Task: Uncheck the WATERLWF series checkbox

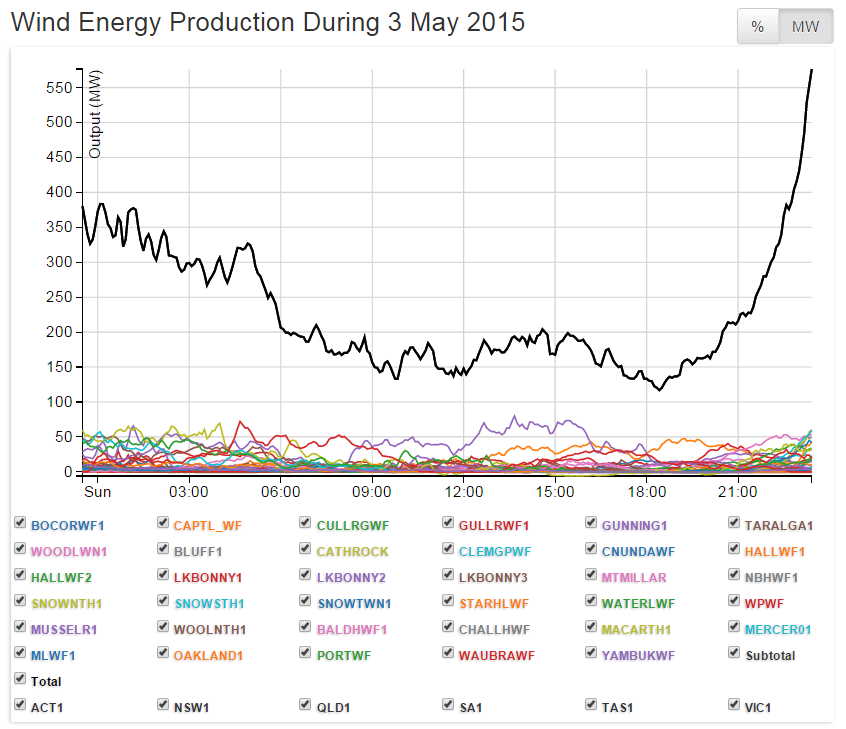Action: pos(592,602)
